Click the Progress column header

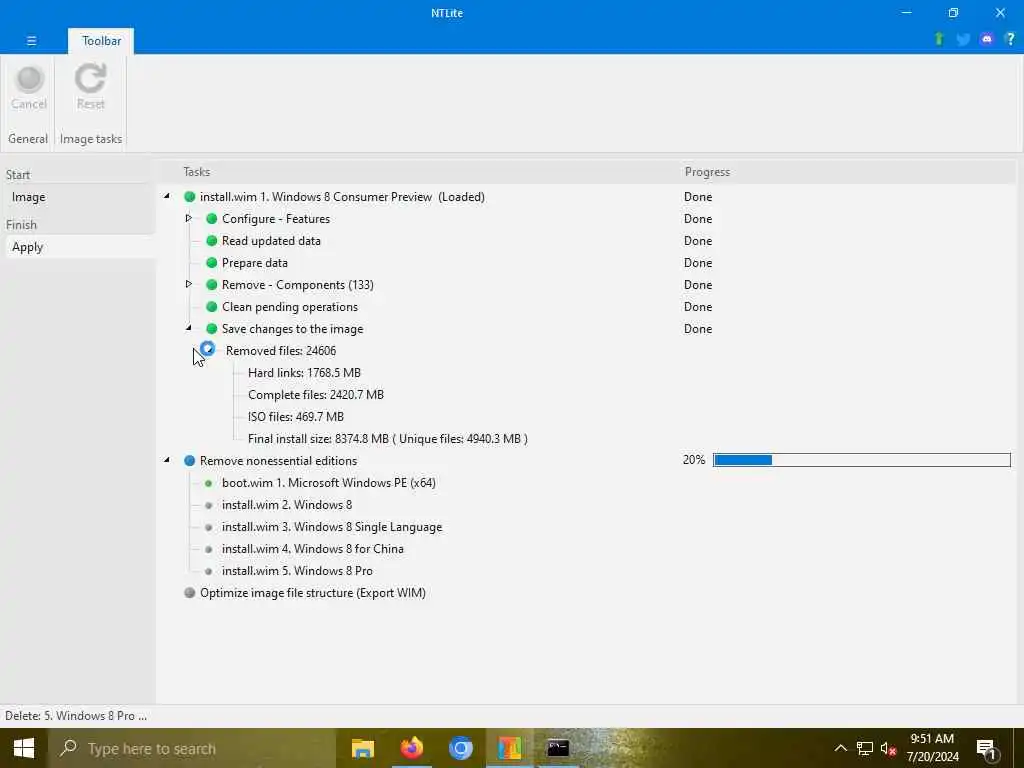point(707,172)
